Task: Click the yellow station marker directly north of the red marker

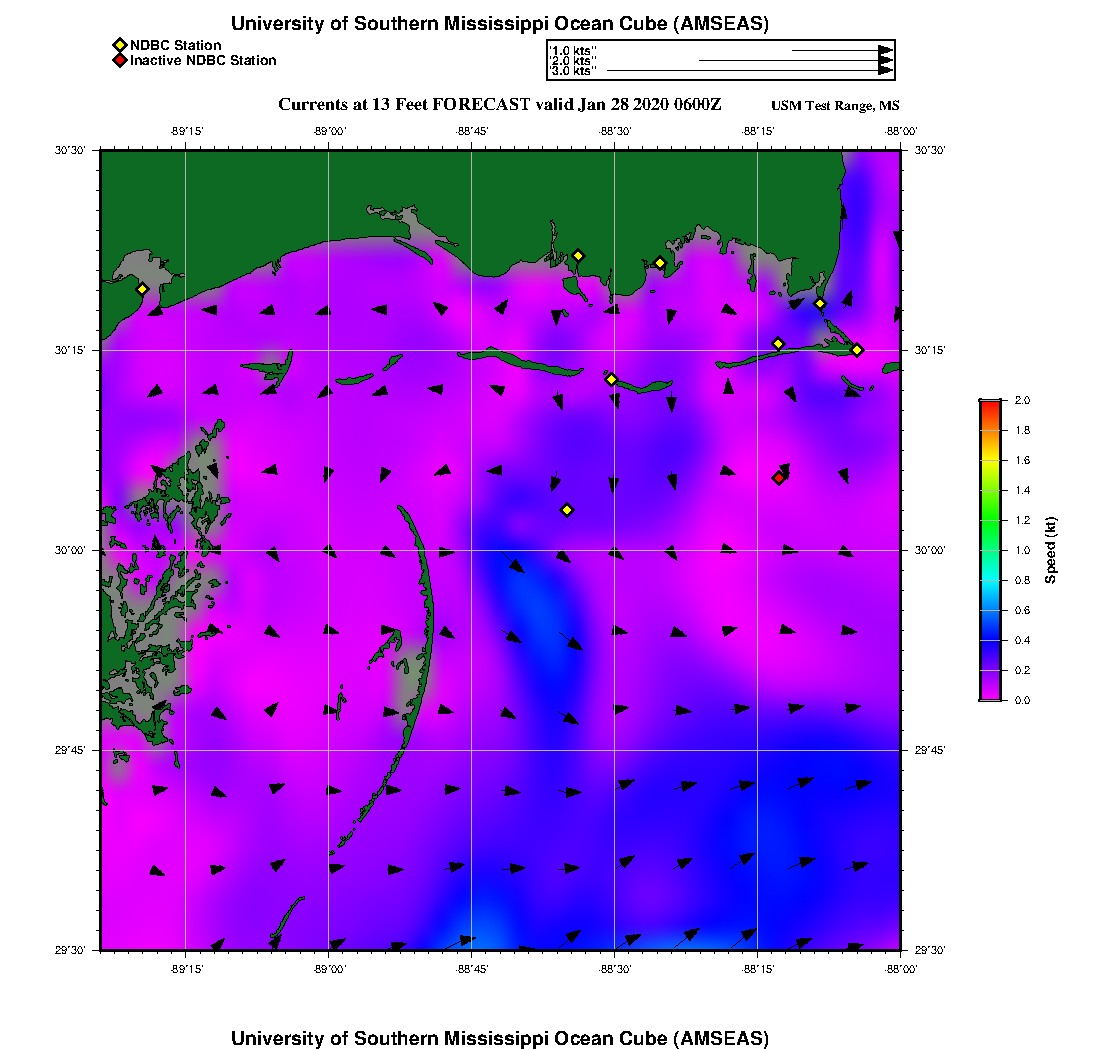Action: 778,344
